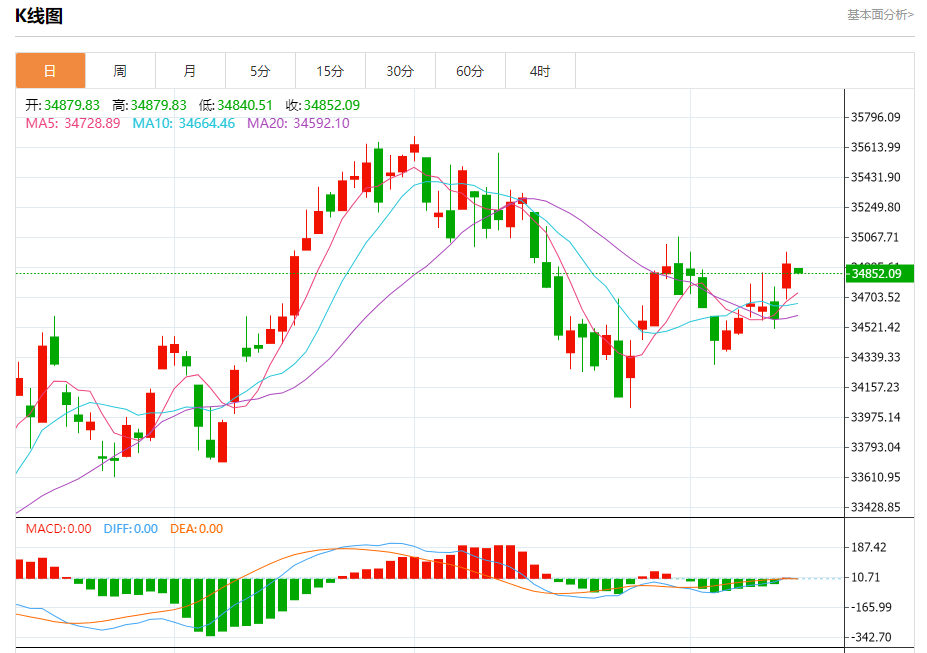Open the 基本面分析> link
The width and height of the screenshot is (927, 653).
click(x=880, y=15)
